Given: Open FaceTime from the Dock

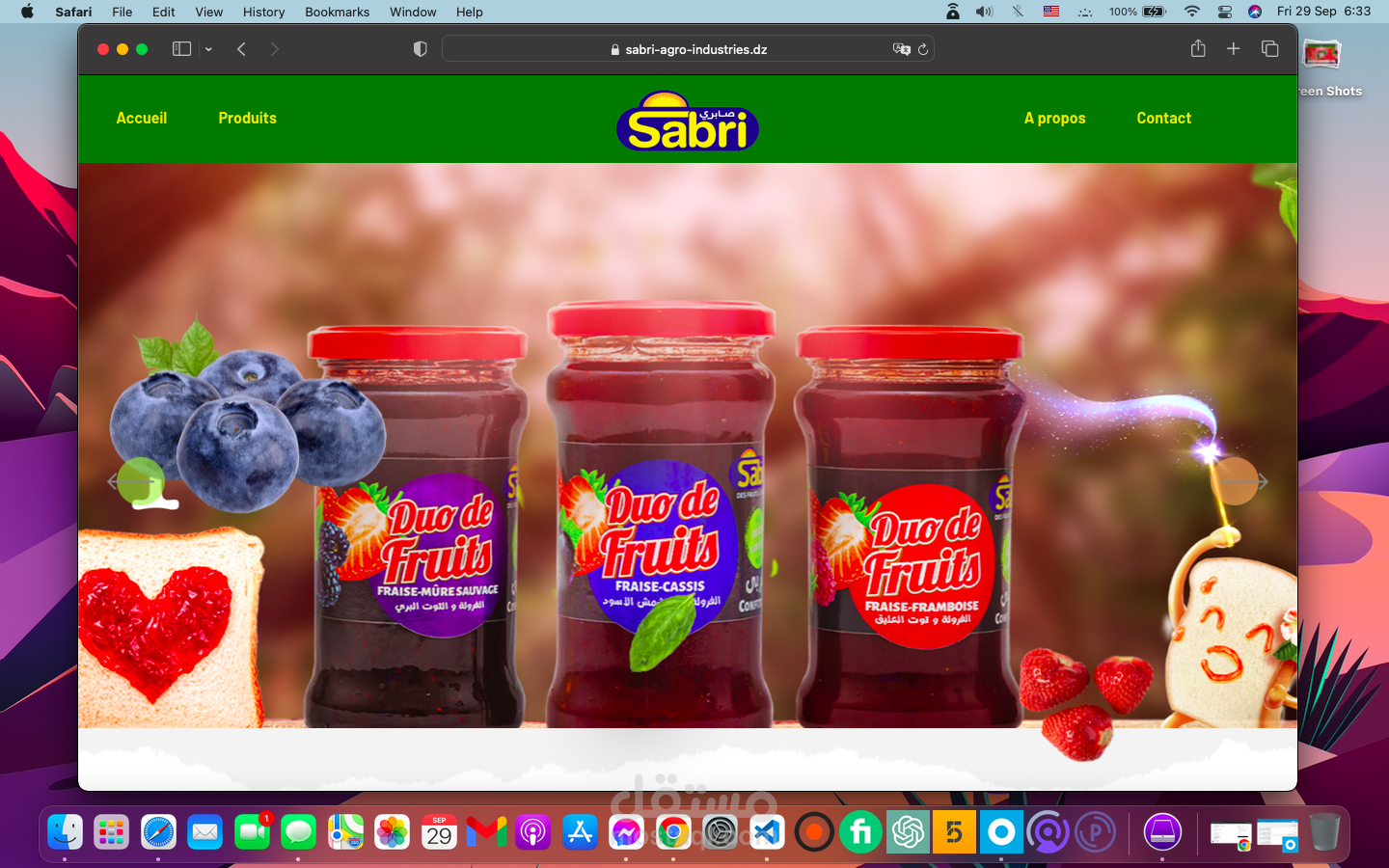Looking at the screenshot, I should click(252, 831).
